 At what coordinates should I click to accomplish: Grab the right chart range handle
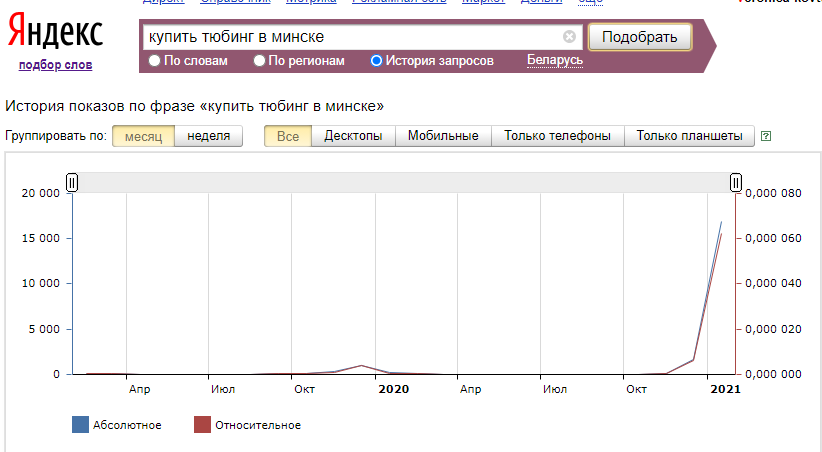tap(736, 181)
